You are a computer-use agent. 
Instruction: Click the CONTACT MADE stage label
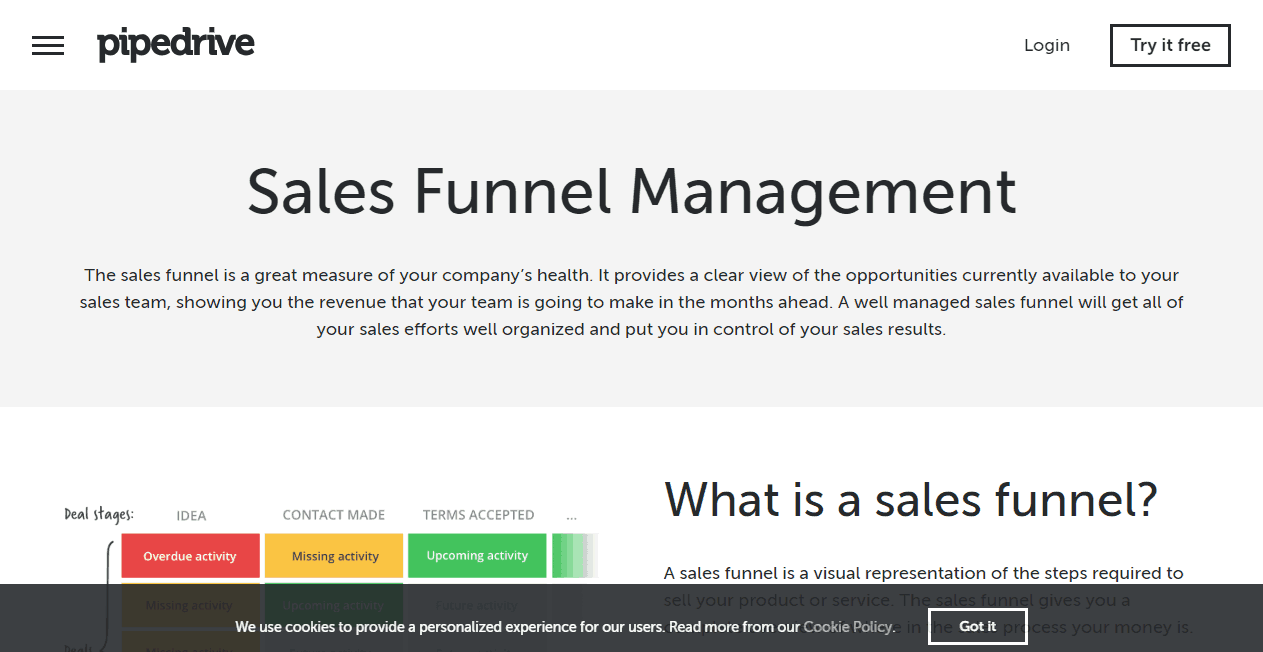pos(334,515)
